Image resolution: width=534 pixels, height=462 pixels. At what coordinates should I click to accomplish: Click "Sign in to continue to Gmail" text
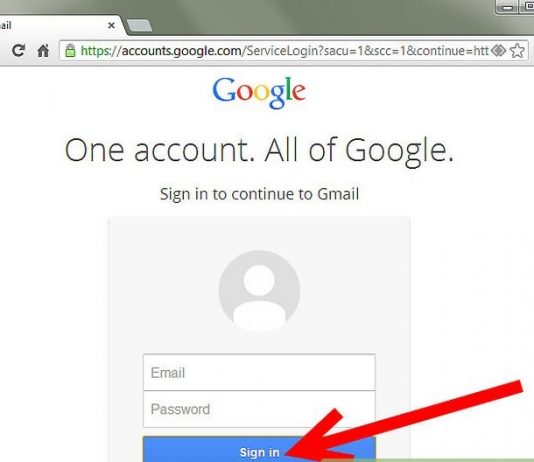pos(259,194)
